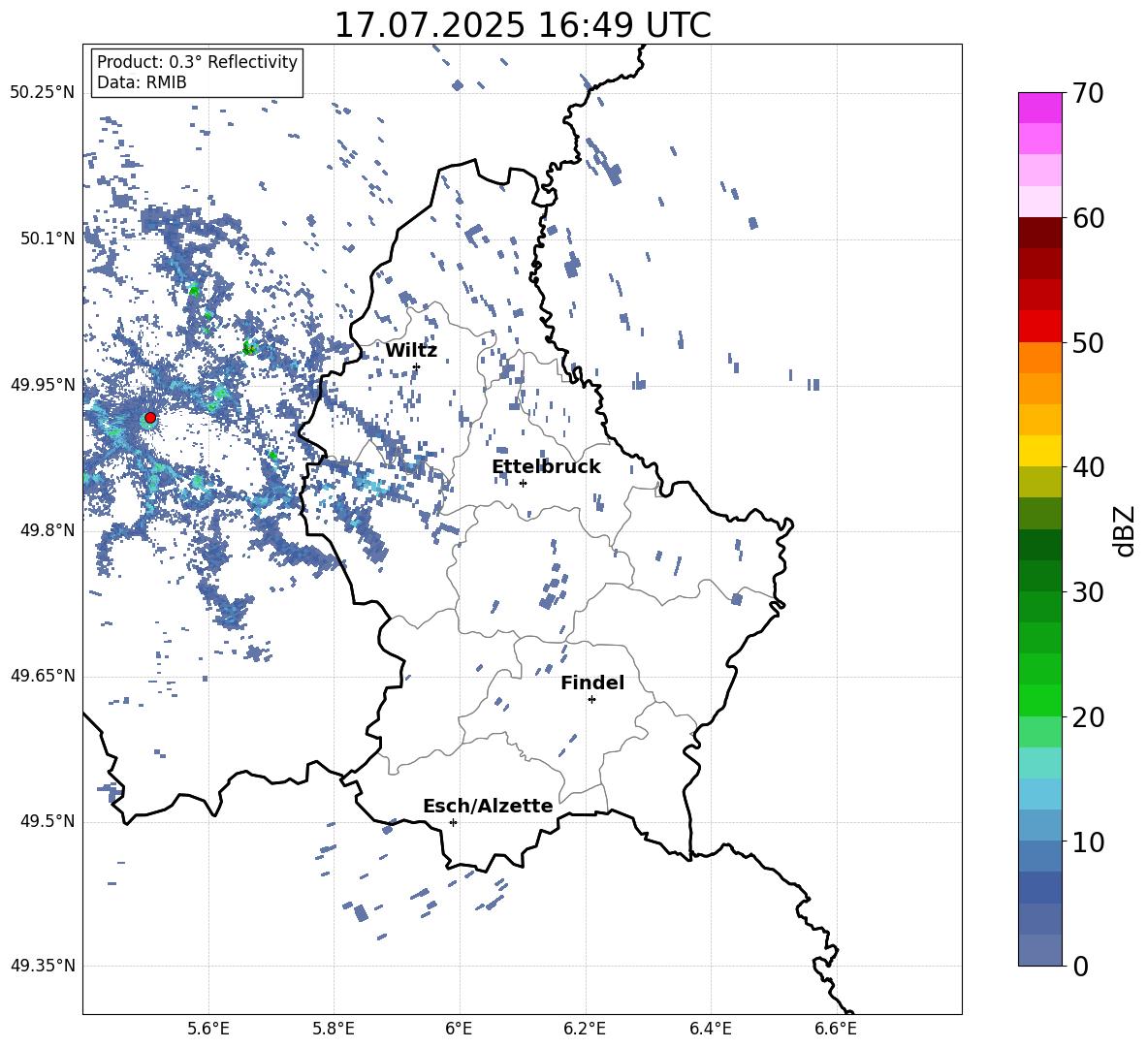Click the 70 colorbar tick label

(x=1088, y=93)
